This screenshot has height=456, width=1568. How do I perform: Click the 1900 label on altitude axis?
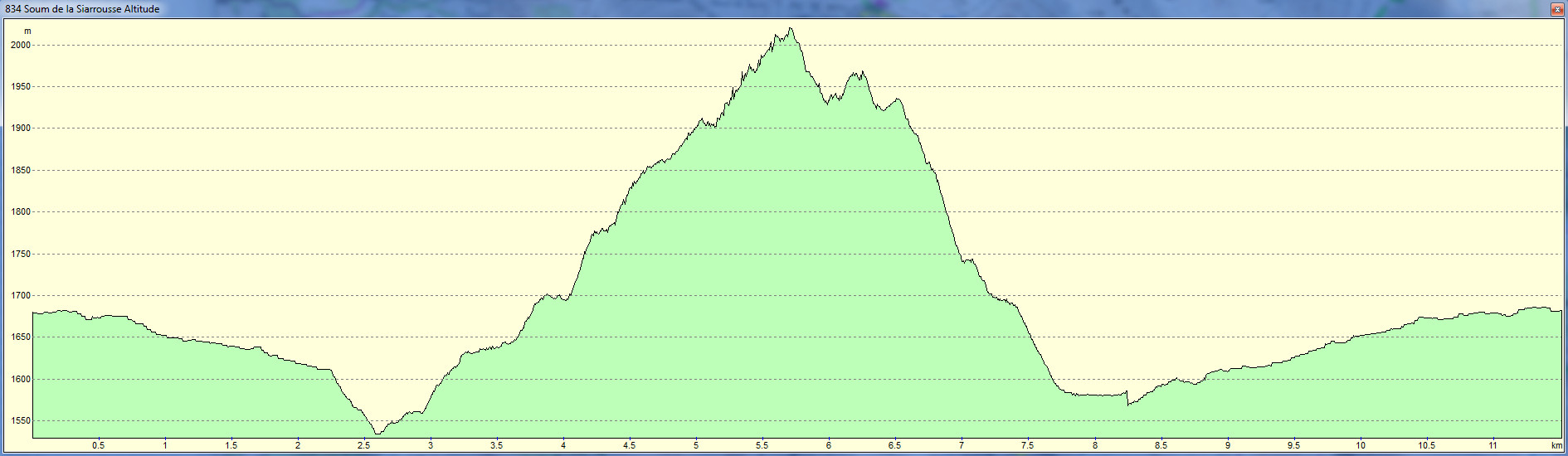pyautogui.click(x=20, y=129)
